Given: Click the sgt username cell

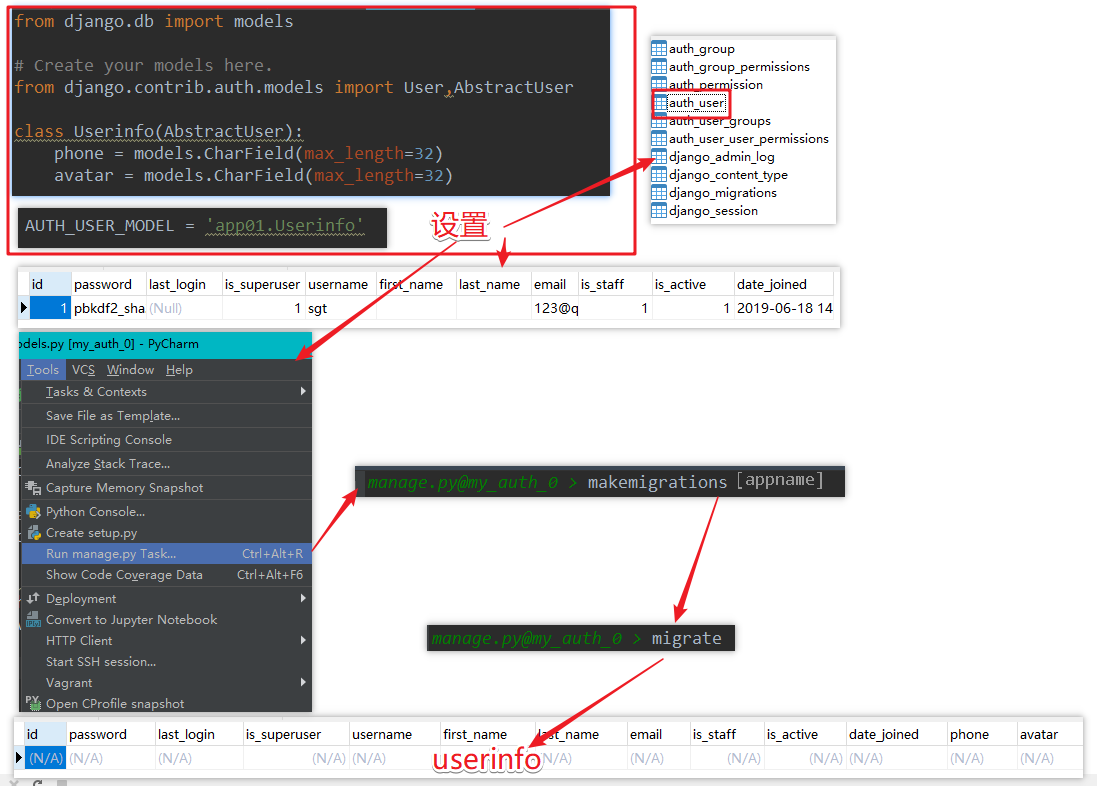Looking at the screenshot, I should (x=340, y=308).
